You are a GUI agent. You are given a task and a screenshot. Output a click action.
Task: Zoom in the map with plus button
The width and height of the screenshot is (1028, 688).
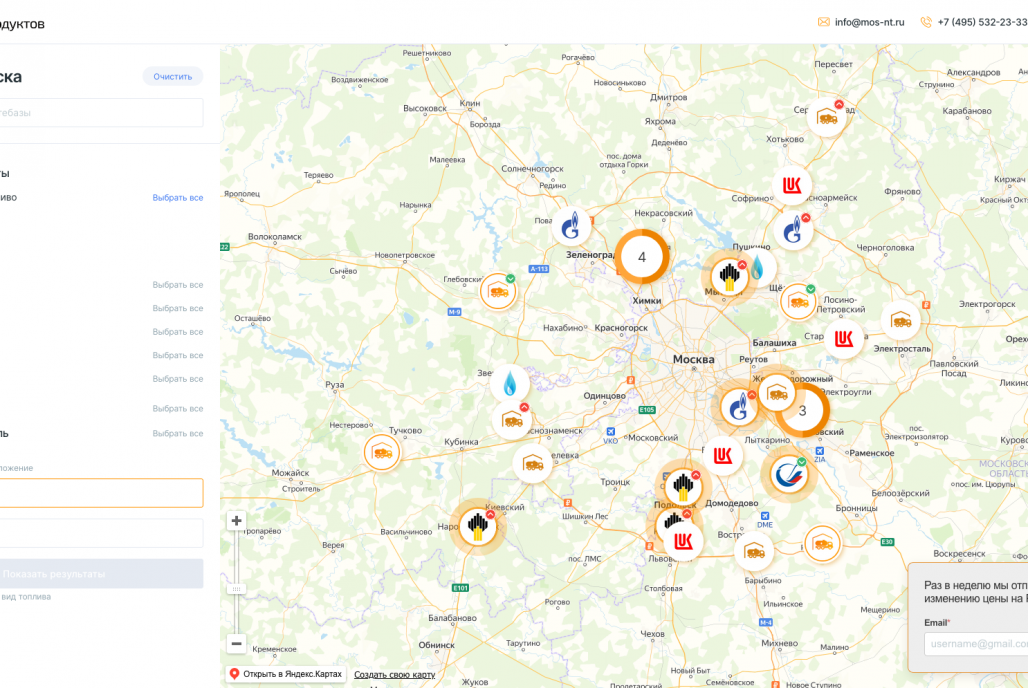[x=237, y=520]
